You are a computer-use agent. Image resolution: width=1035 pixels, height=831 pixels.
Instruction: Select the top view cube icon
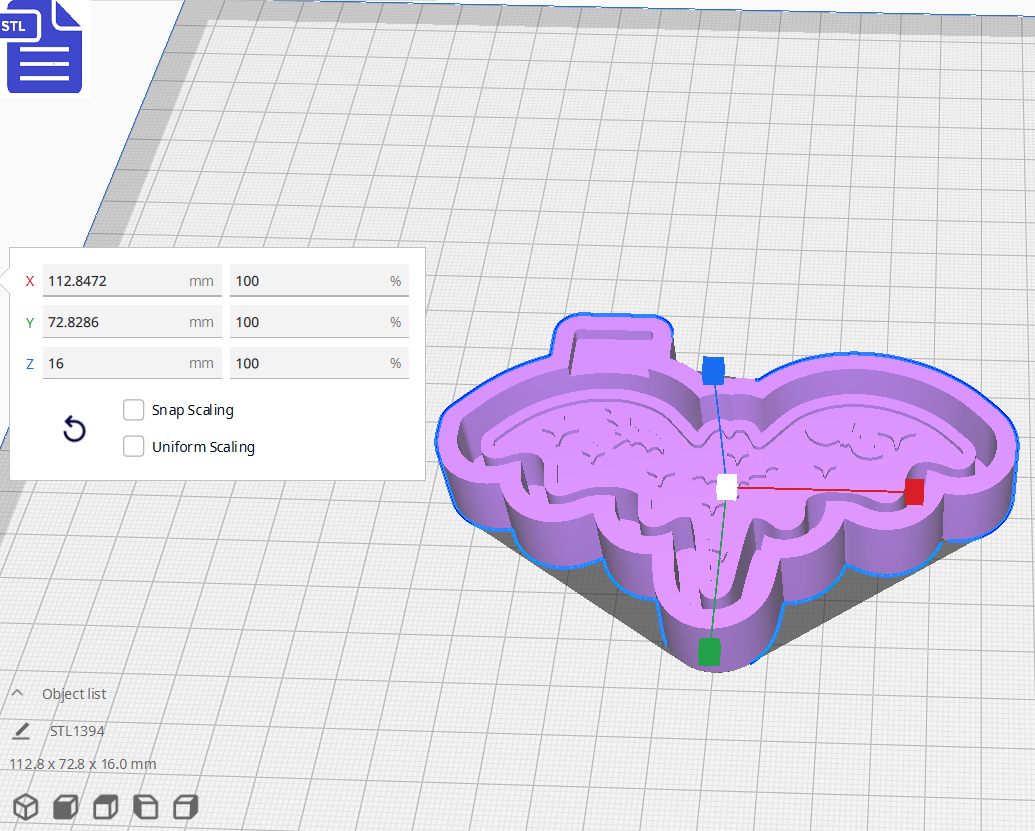(106, 807)
